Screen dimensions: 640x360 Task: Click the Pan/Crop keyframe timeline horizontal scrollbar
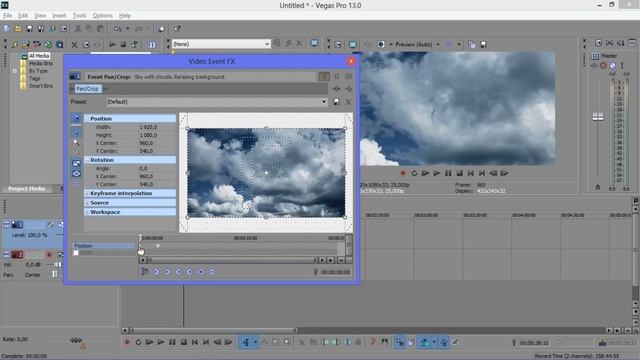tap(232, 260)
